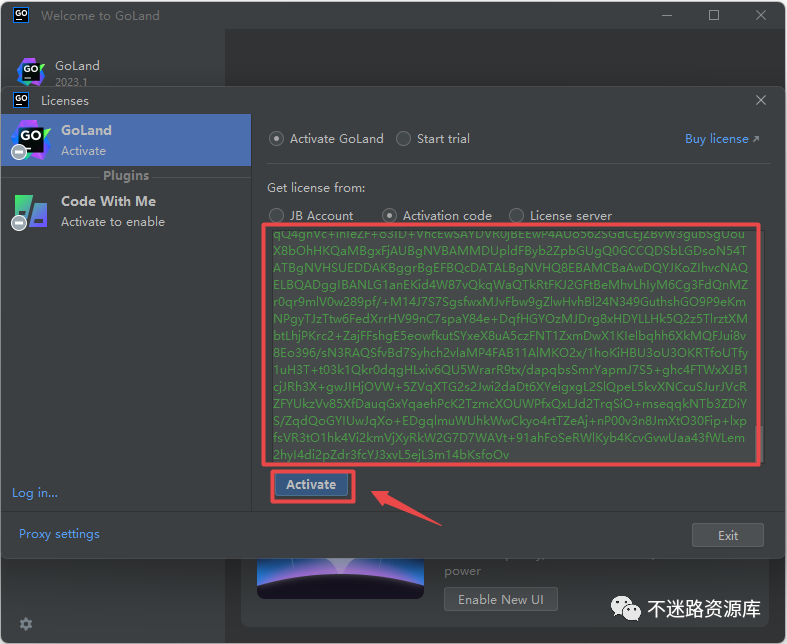Image resolution: width=787 pixels, height=644 pixels.
Task: Choose the Start trial option
Action: 403,139
